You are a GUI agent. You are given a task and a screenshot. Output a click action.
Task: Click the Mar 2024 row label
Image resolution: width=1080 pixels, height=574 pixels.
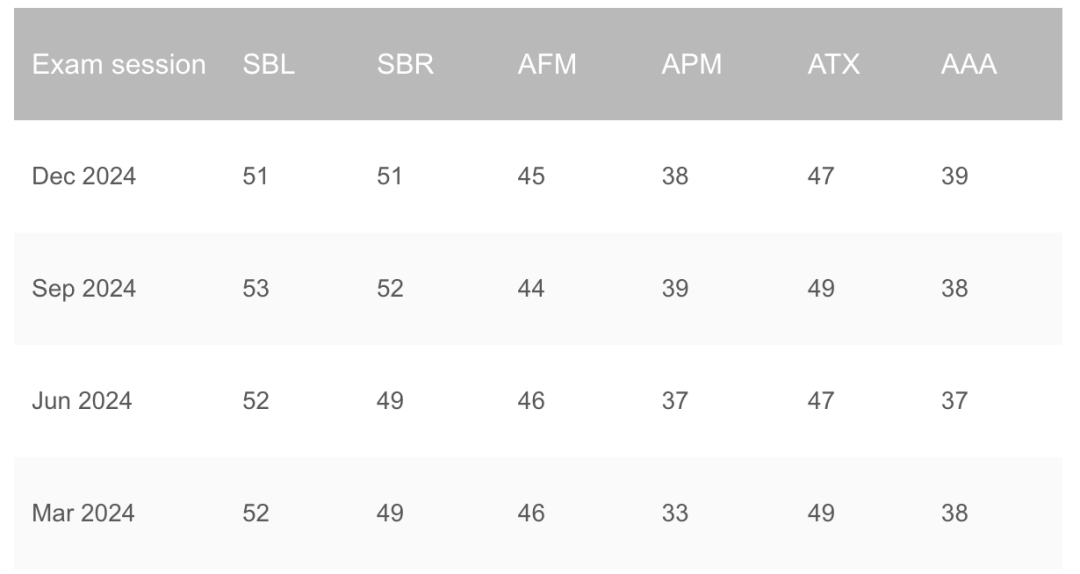[83, 513]
